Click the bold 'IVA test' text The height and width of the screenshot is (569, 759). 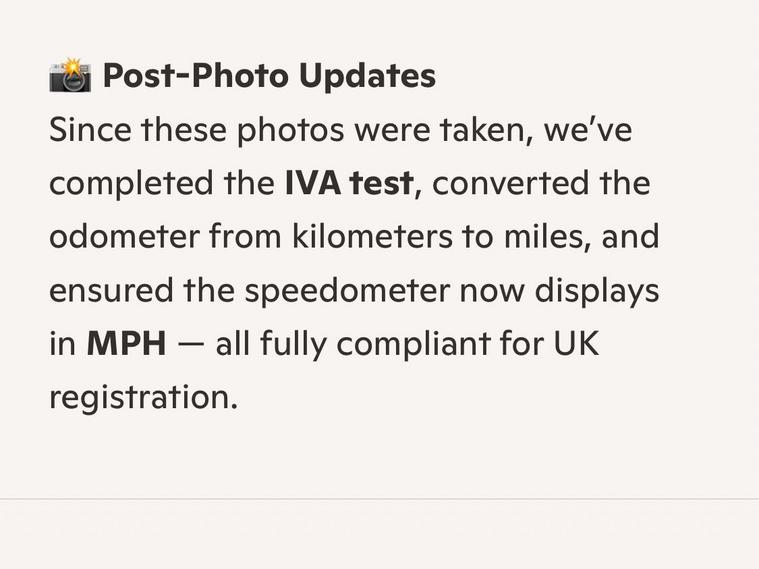tap(349, 184)
